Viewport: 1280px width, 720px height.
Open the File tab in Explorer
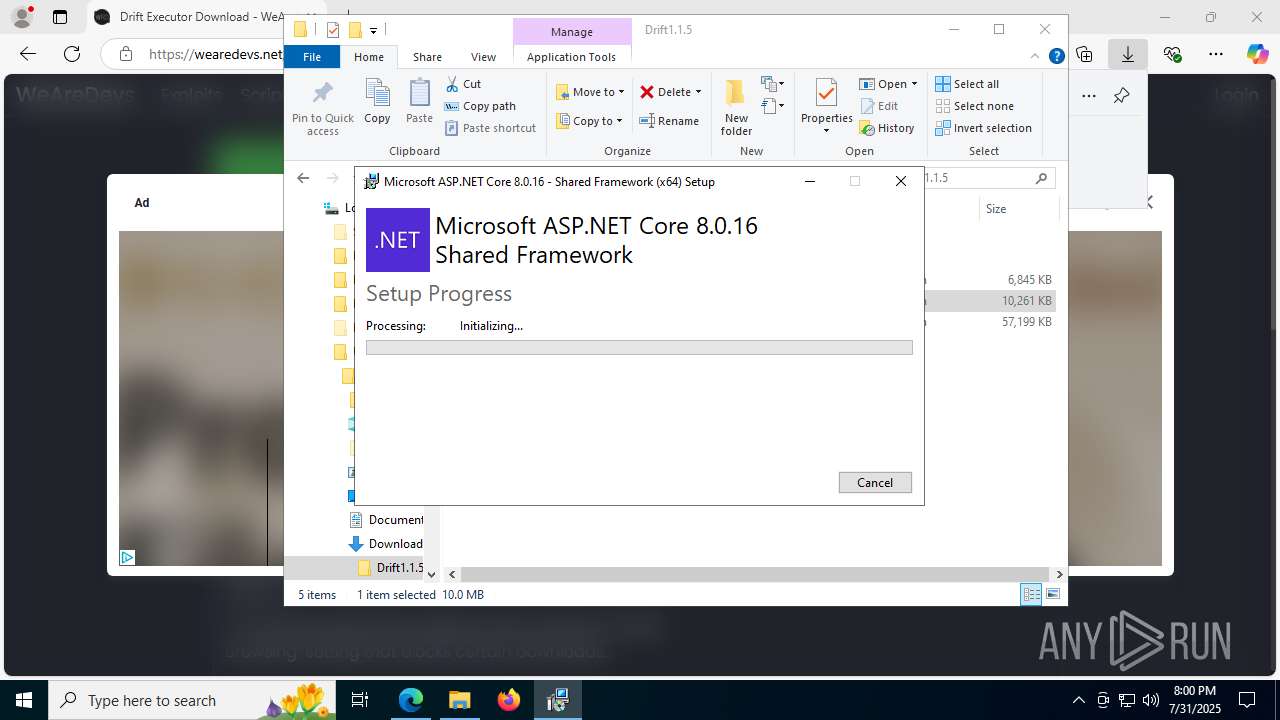coord(312,57)
